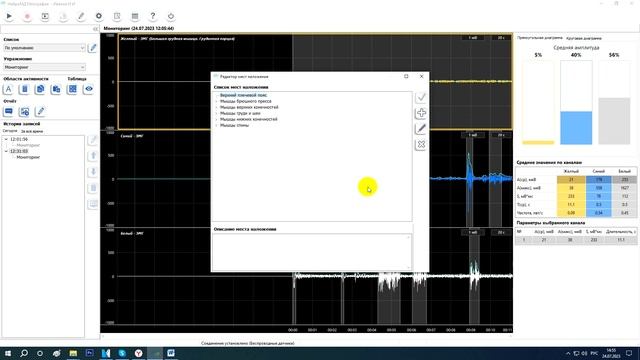The width and height of the screenshot is (640, 360).
Task: Click the blue channel 40% amplitude bar
Action: pos(576,128)
